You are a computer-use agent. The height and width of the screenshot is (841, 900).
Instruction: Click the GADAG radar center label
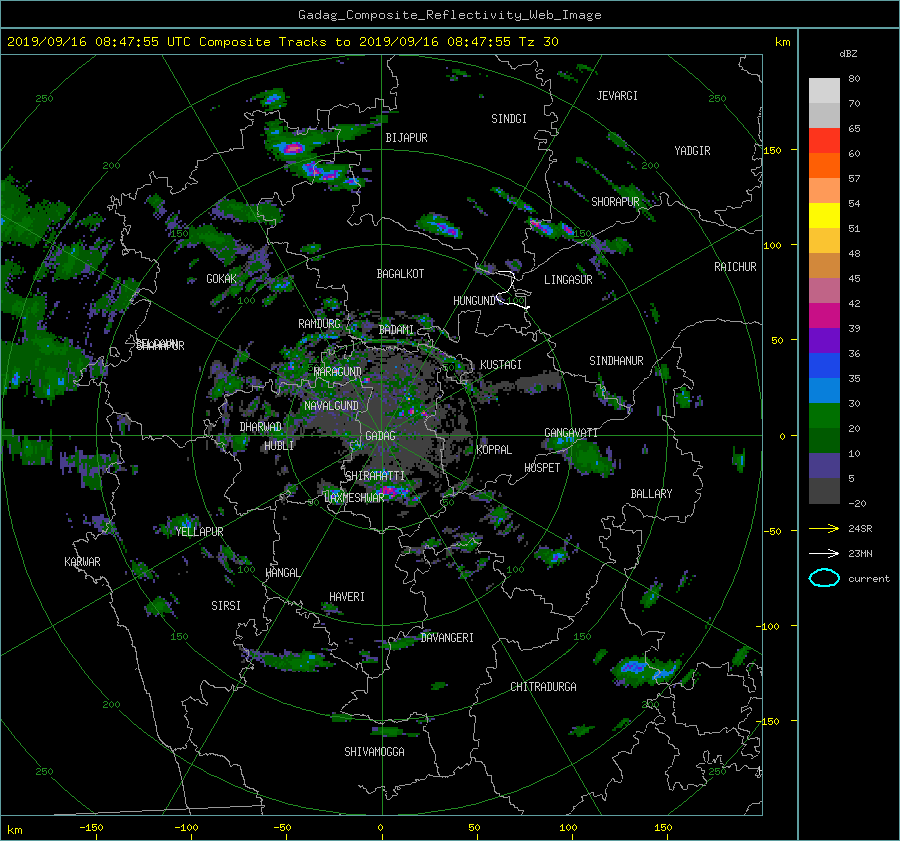coord(381,436)
